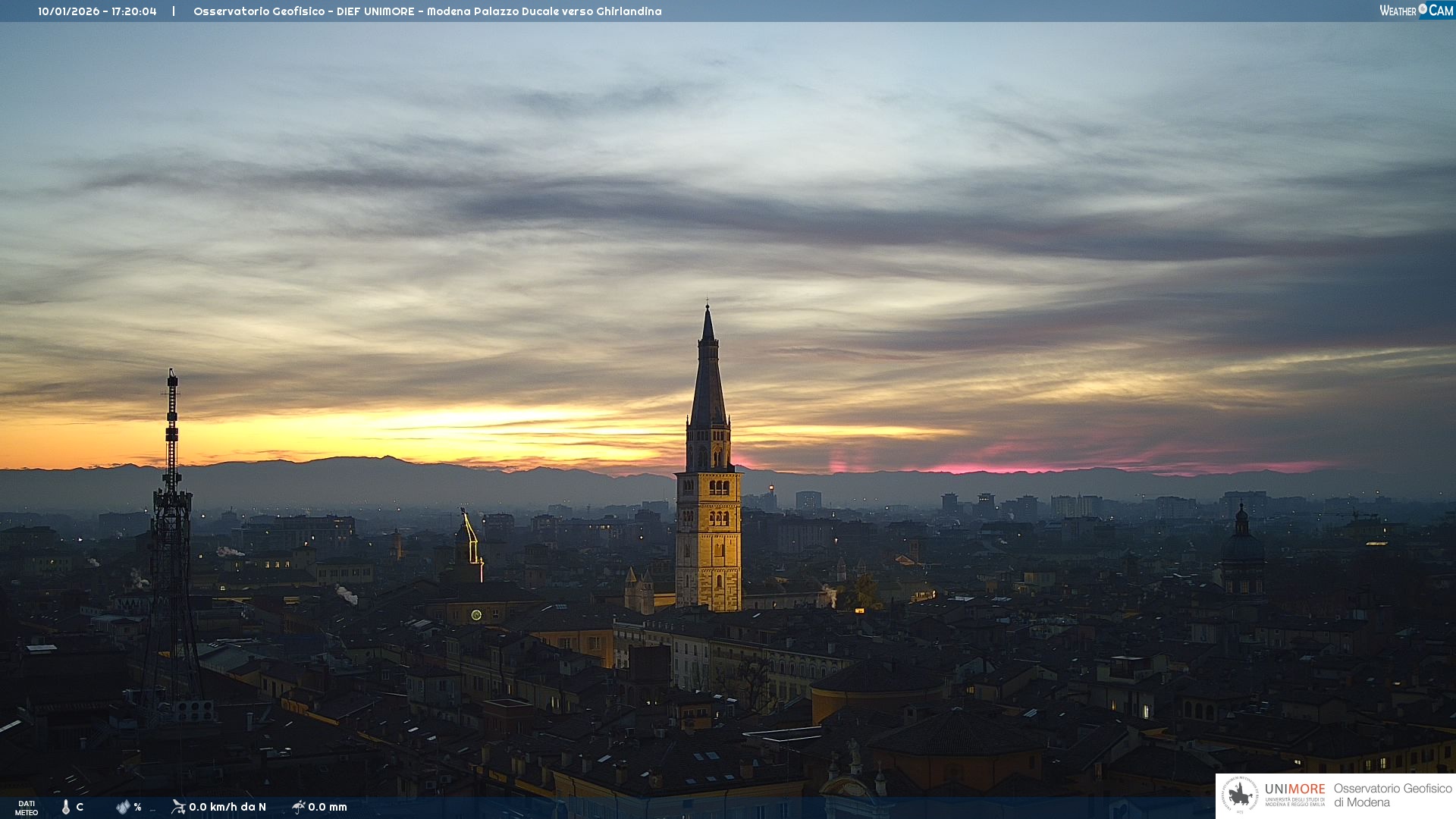Click the 0.0 mm rainfall reading
The image size is (1456, 819).
point(328,807)
